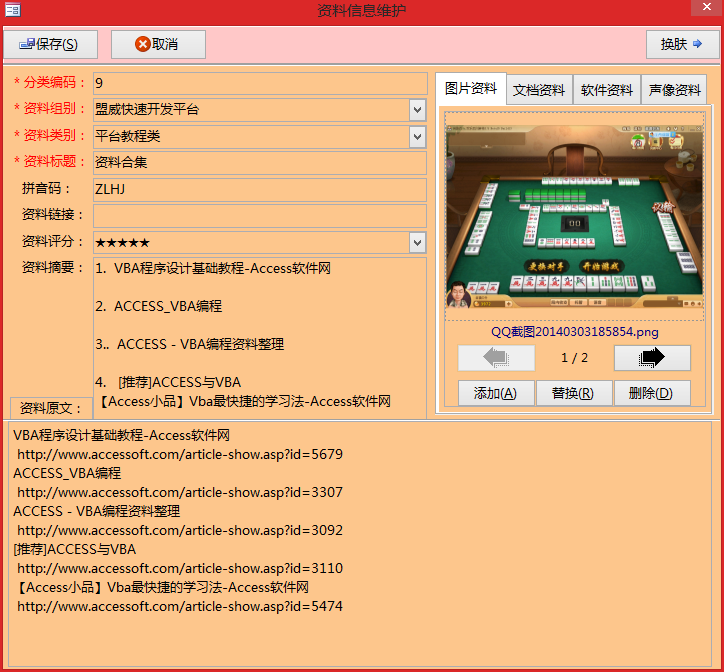Open the QQ截图20140303185854.png file link

tap(574, 332)
